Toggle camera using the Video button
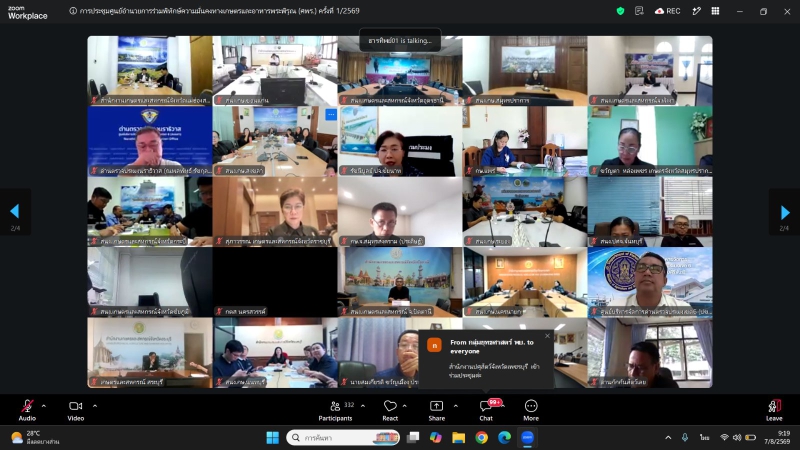 pos(76,410)
